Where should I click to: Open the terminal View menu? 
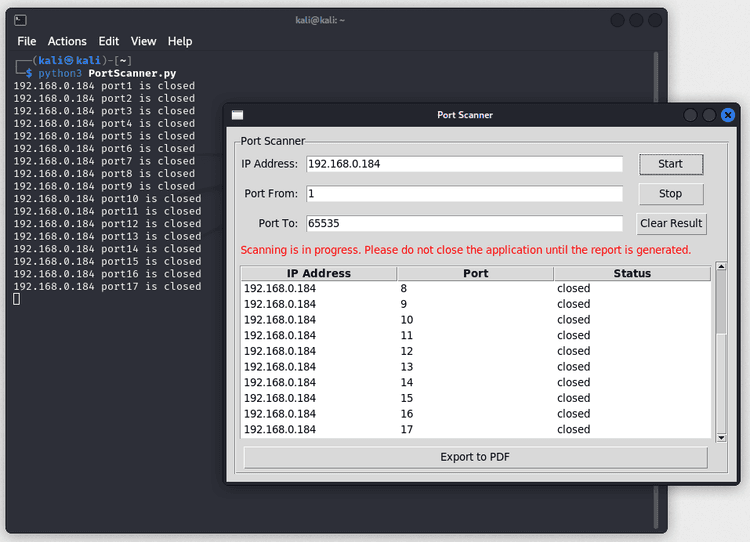tap(143, 41)
